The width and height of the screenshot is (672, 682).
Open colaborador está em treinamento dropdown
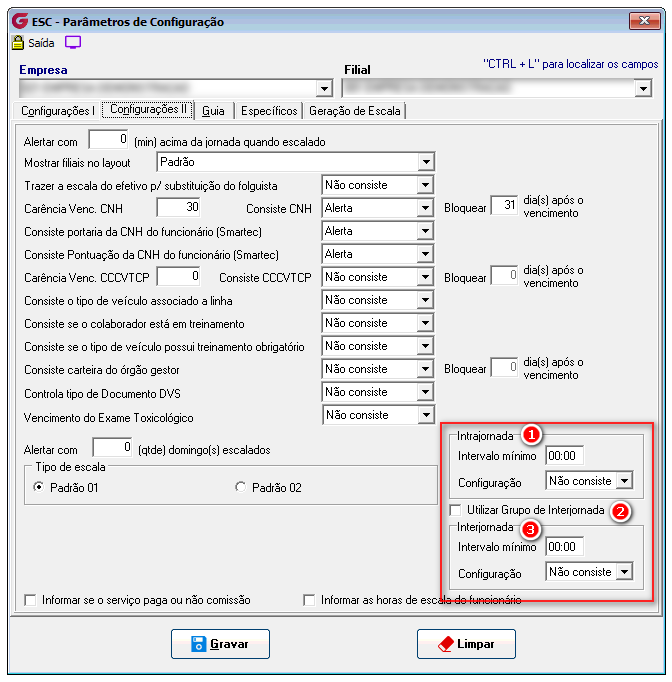coord(425,323)
